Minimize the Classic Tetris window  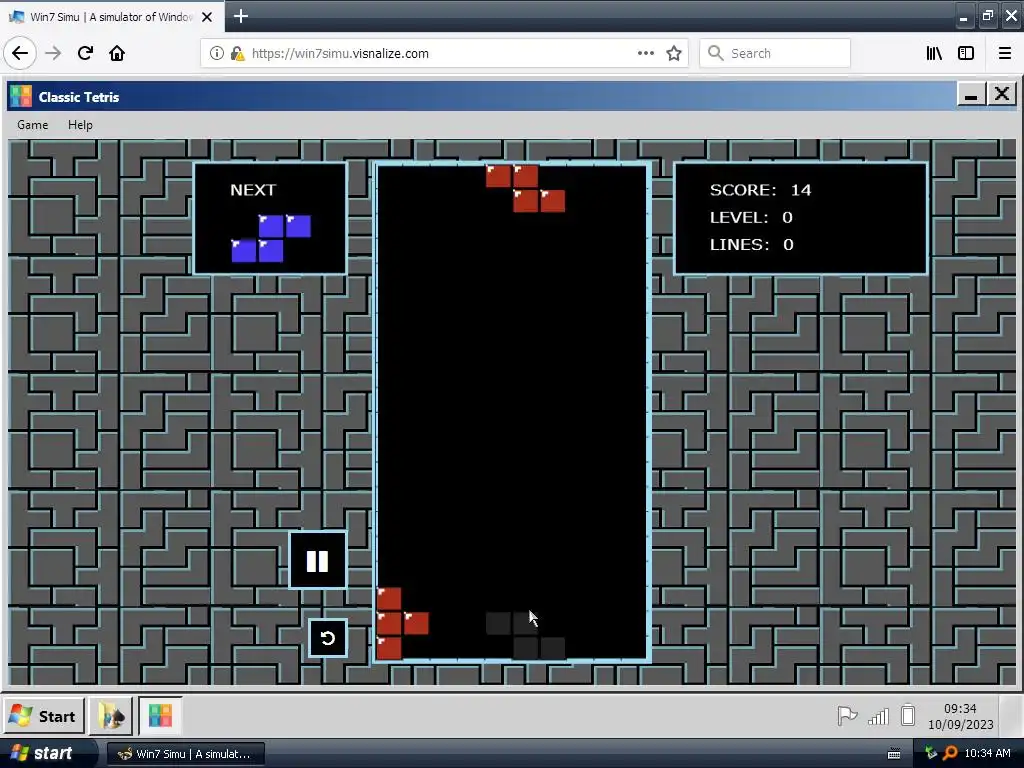pos(971,94)
